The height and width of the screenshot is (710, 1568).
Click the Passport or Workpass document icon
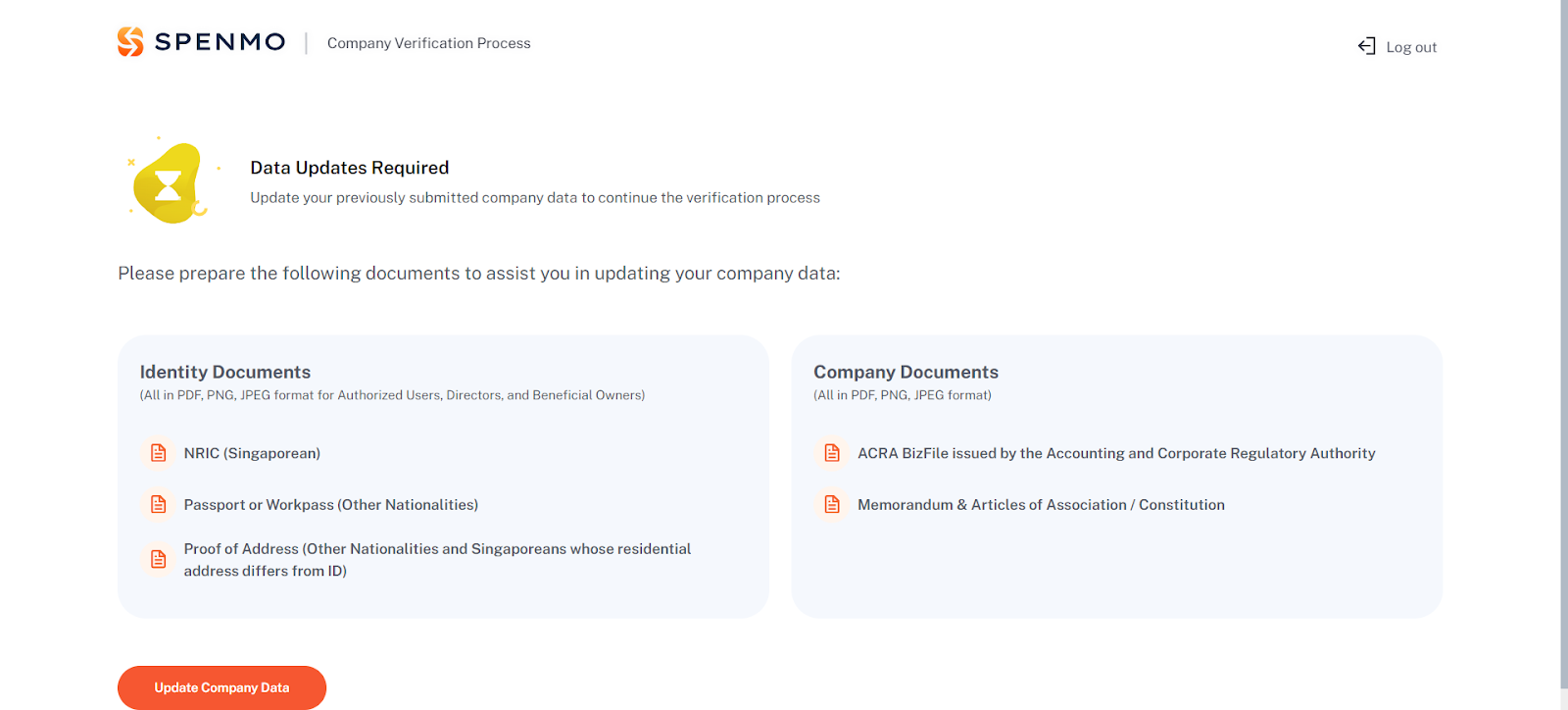click(159, 504)
